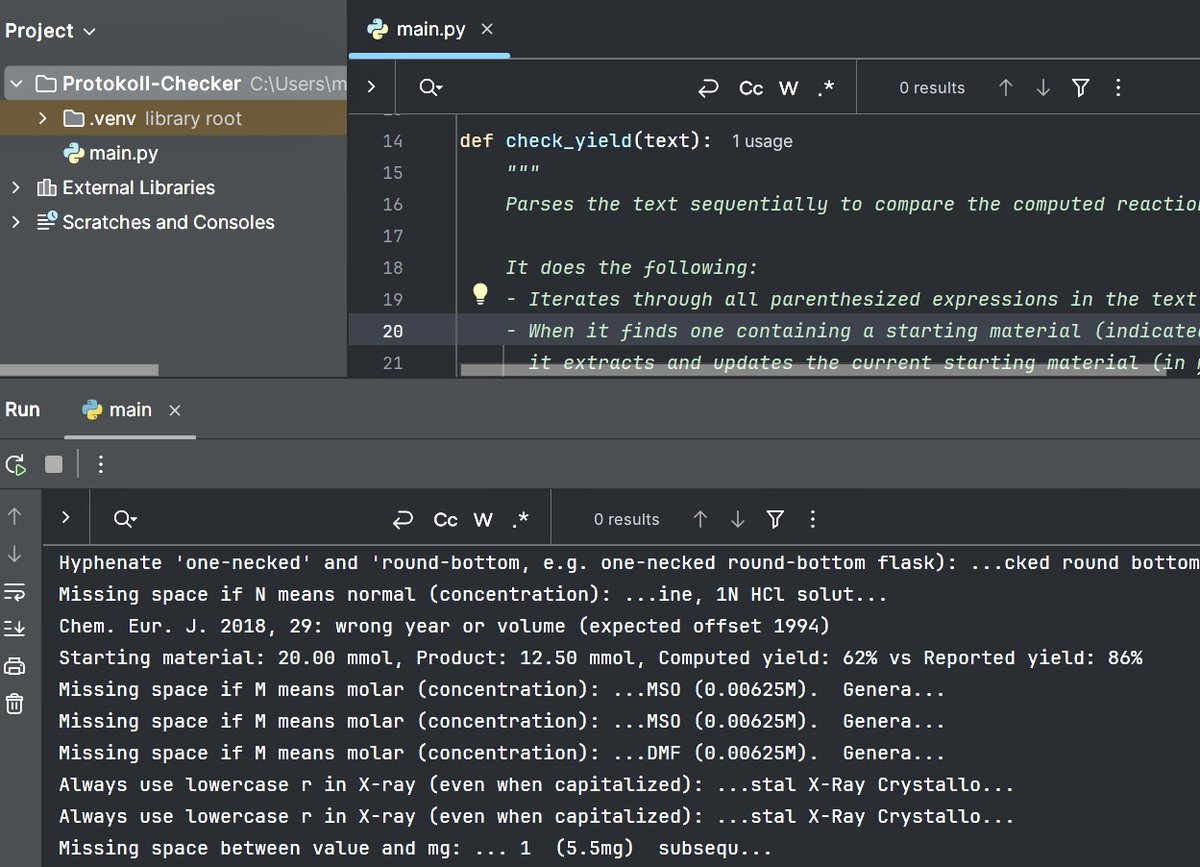This screenshot has width=1200, height=867.
Task: Insert new line in editor search field
Action: [708, 88]
